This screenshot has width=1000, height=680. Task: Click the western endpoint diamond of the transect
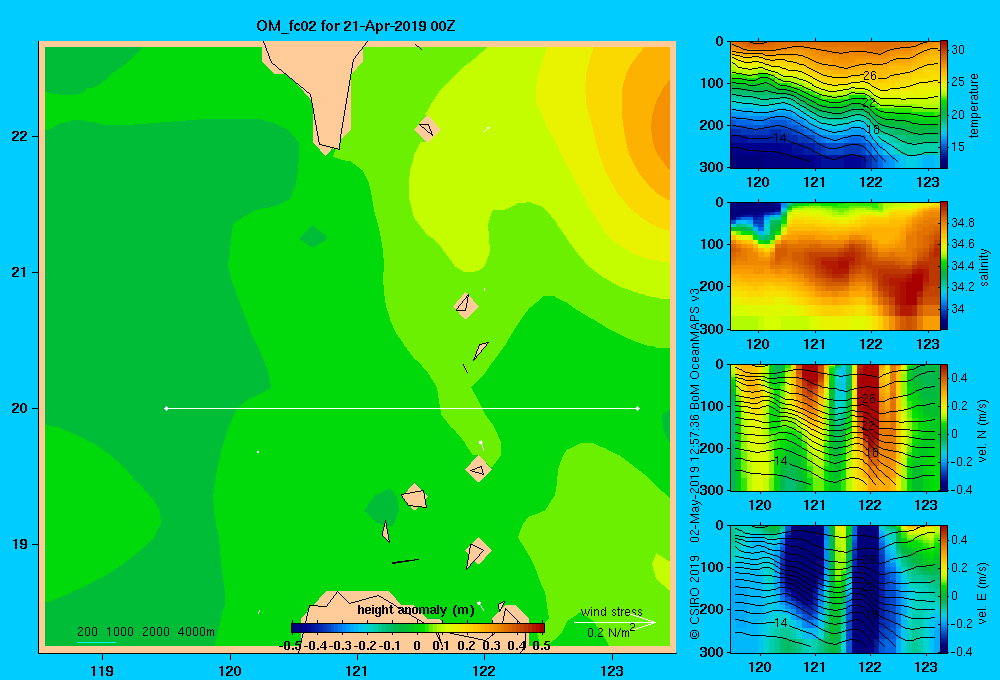tap(166, 408)
